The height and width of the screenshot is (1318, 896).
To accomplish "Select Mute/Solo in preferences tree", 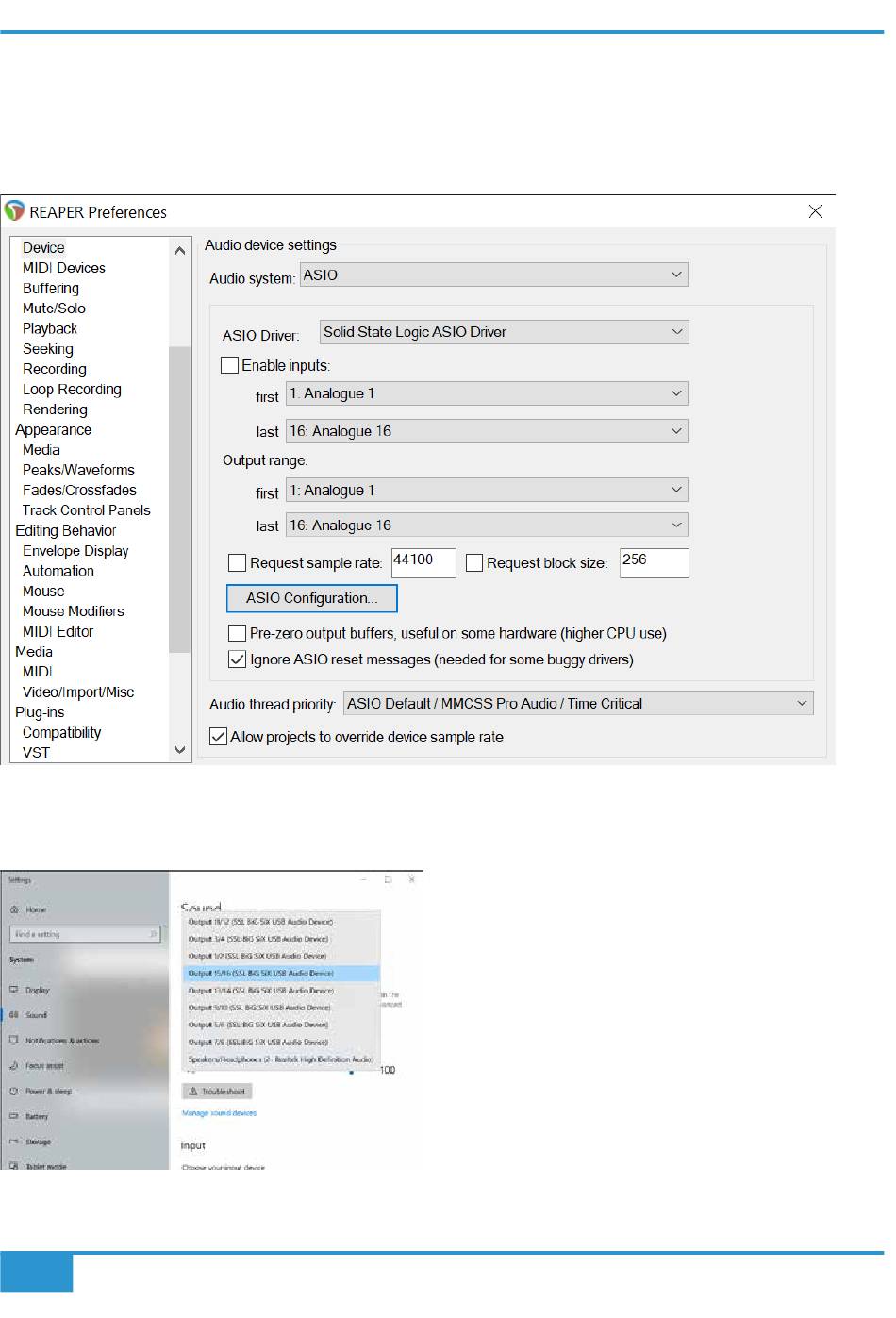I will (x=54, y=309).
